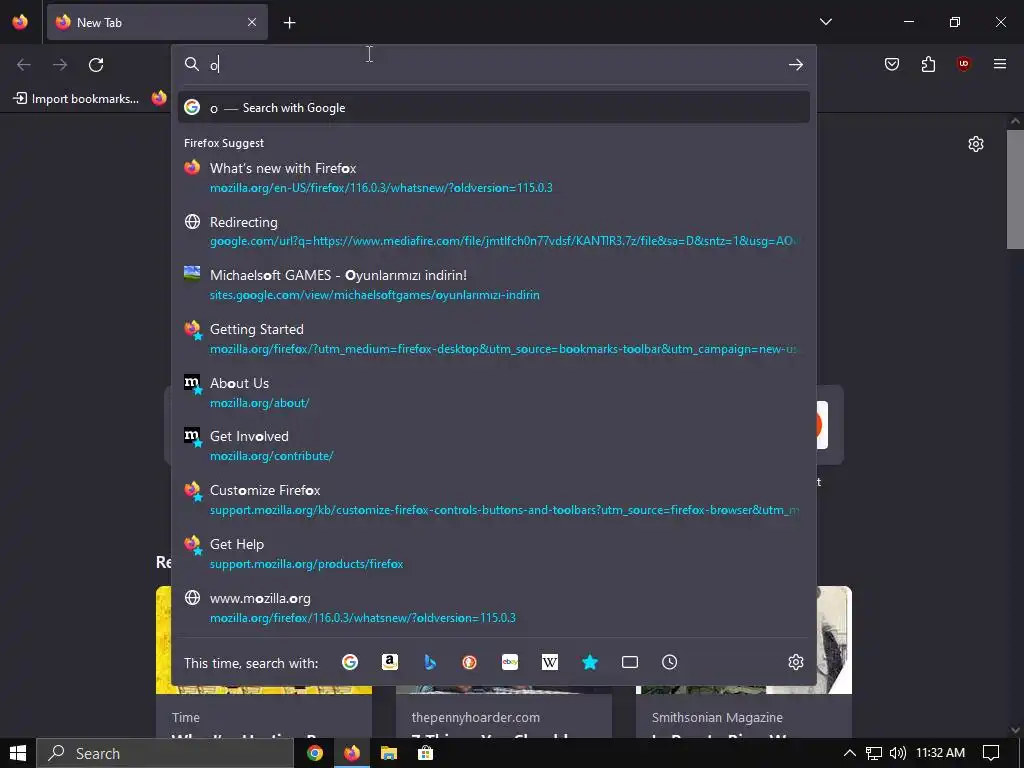The image size is (1024, 768).
Task: Close the New Tab tab
Action: (252, 22)
